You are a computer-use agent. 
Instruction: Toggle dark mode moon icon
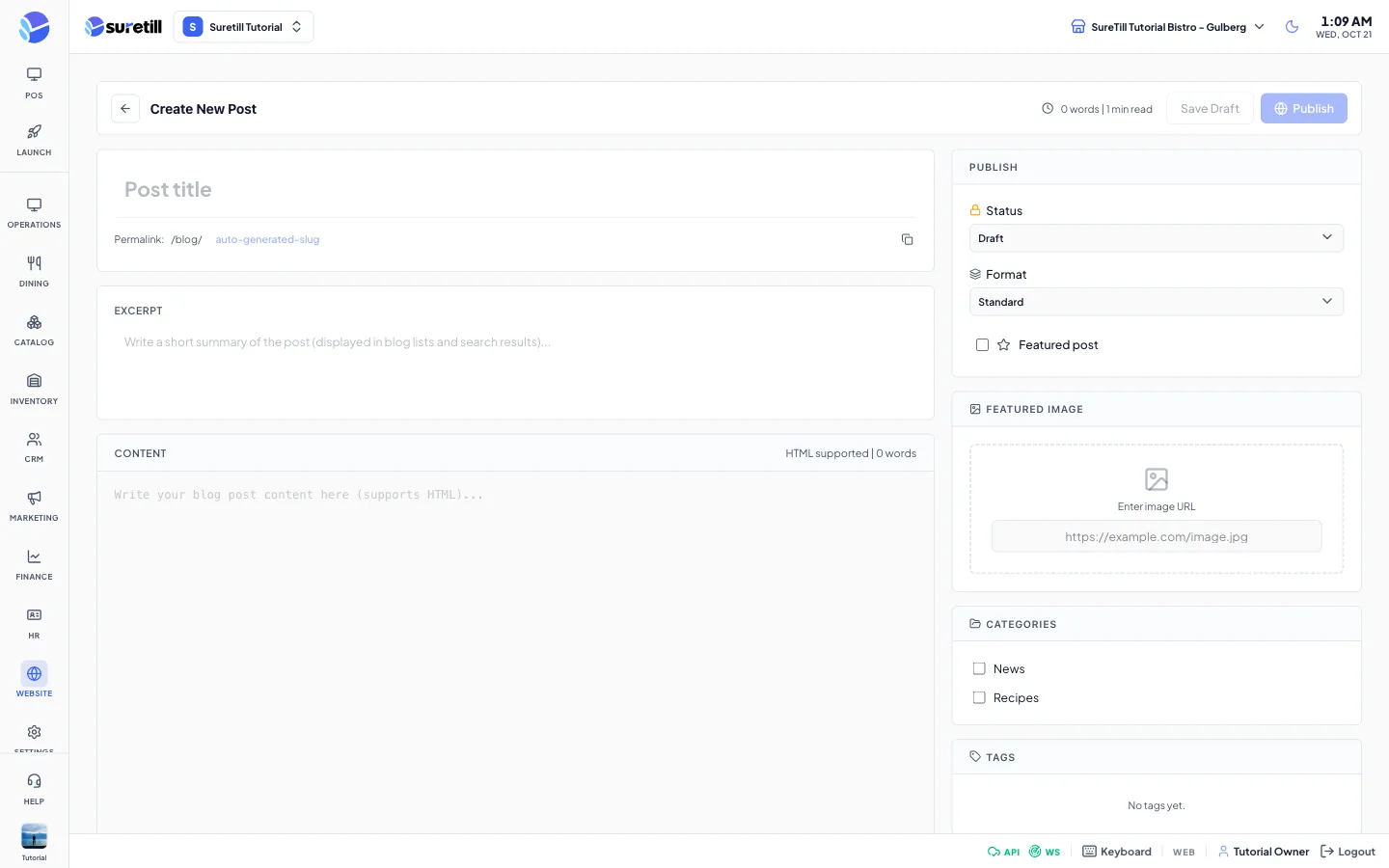[1292, 27]
